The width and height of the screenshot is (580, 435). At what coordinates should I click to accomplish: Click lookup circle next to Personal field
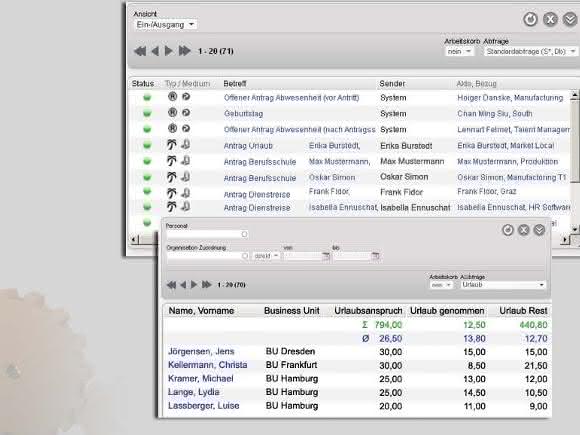[x=245, y=234]
